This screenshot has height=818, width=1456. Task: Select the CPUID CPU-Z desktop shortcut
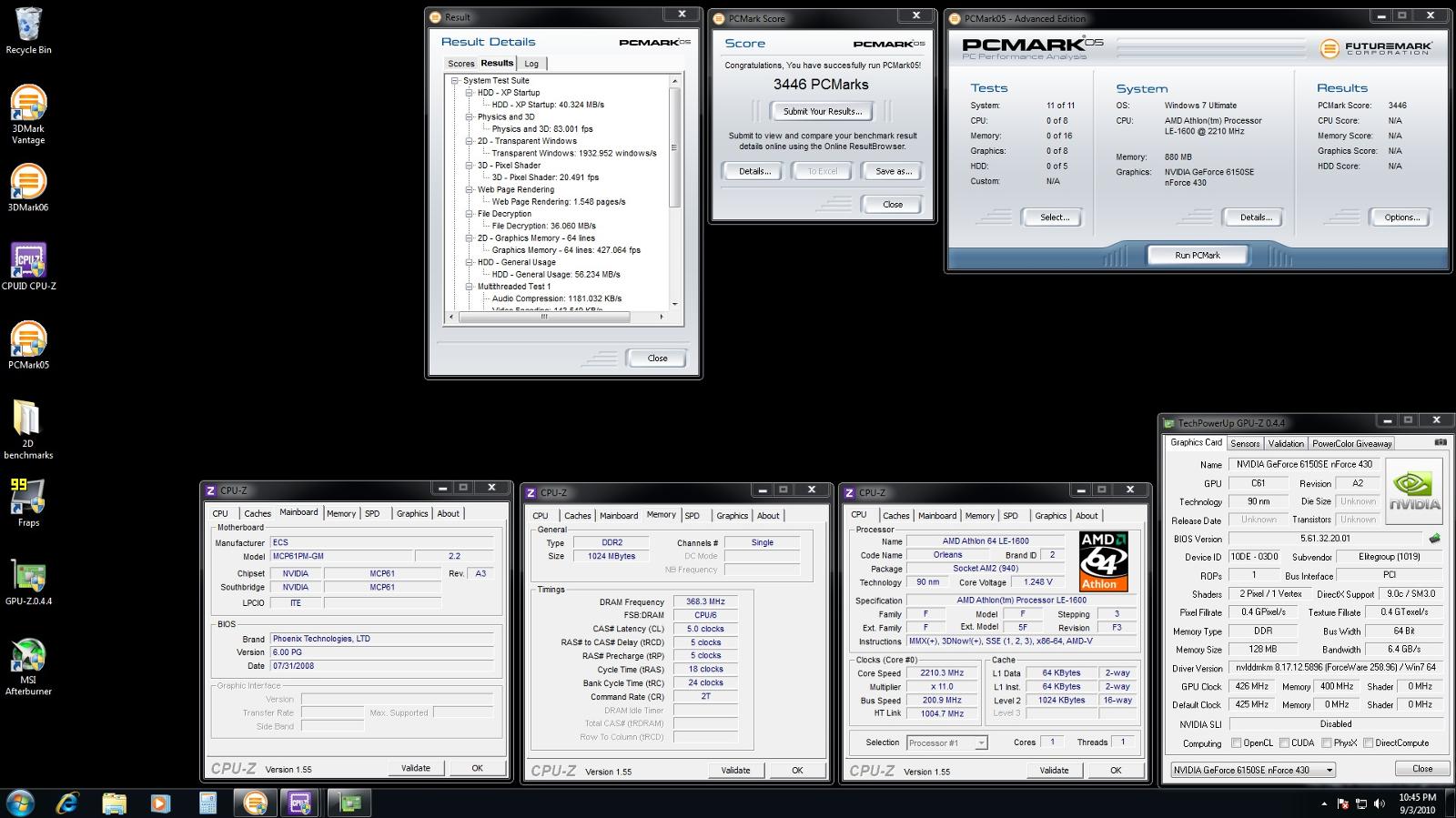tap(28, 267)
